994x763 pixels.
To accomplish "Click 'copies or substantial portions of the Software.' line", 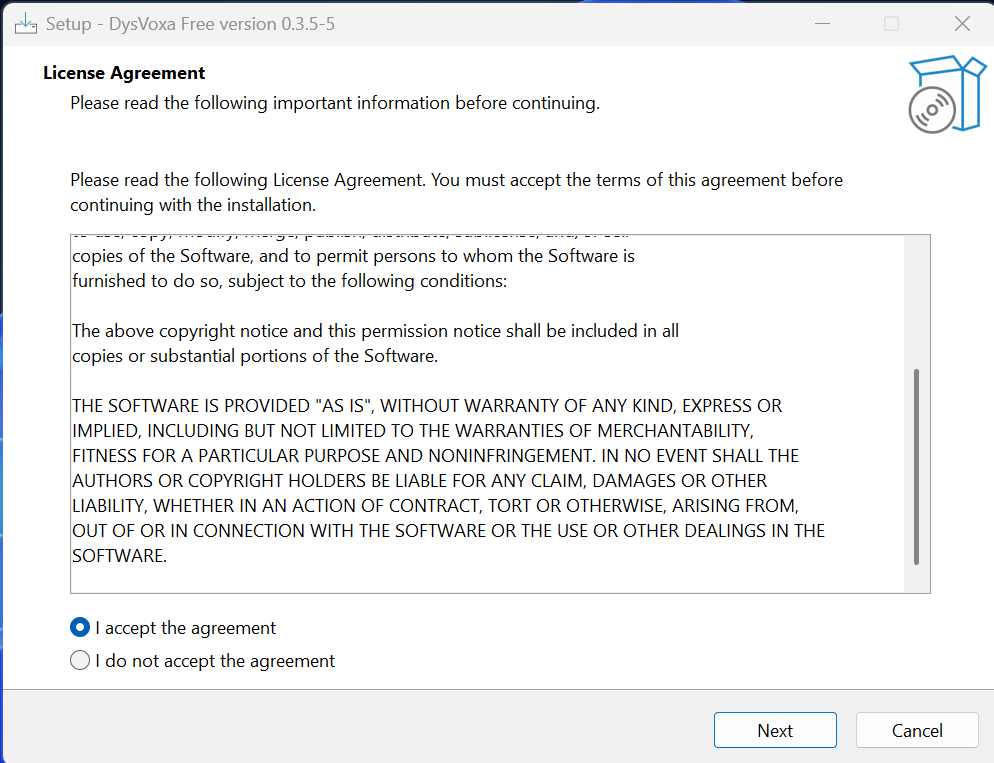I will (255, 356).
